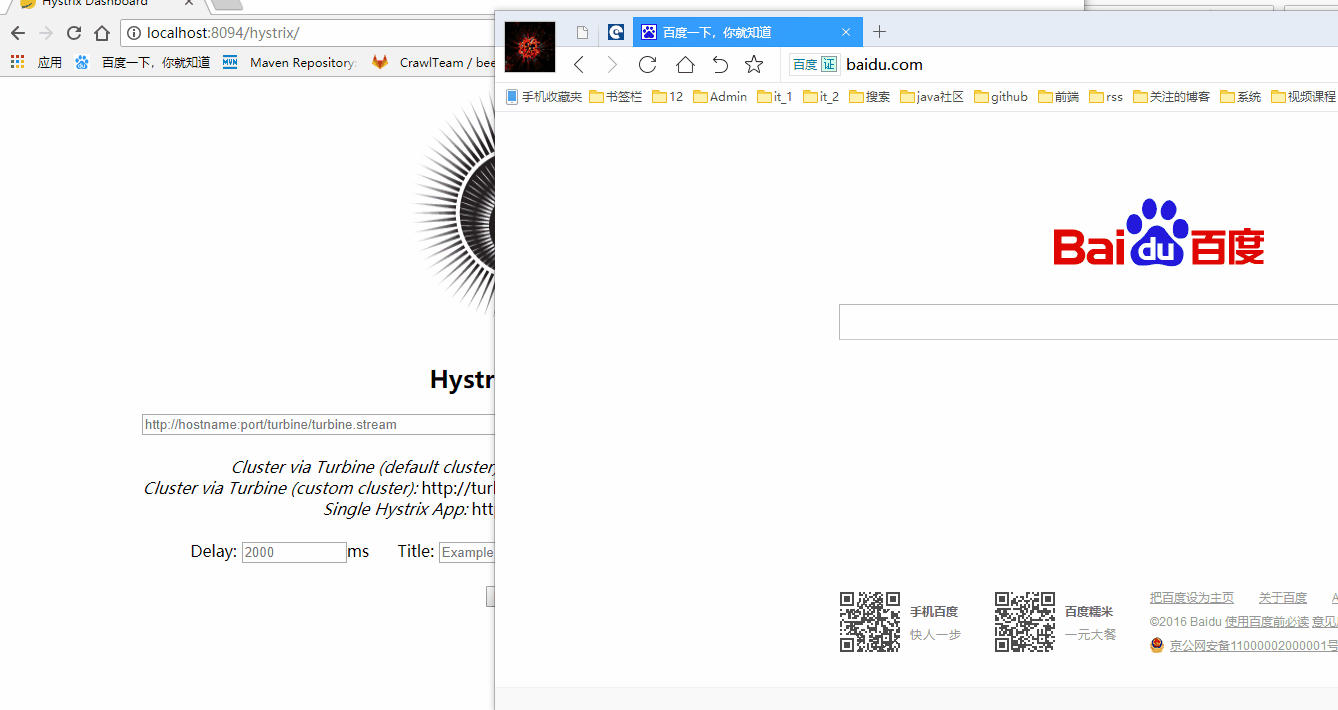Show site info icon beside localhost address
The image size is (1338, 710).
click(134, 33)
